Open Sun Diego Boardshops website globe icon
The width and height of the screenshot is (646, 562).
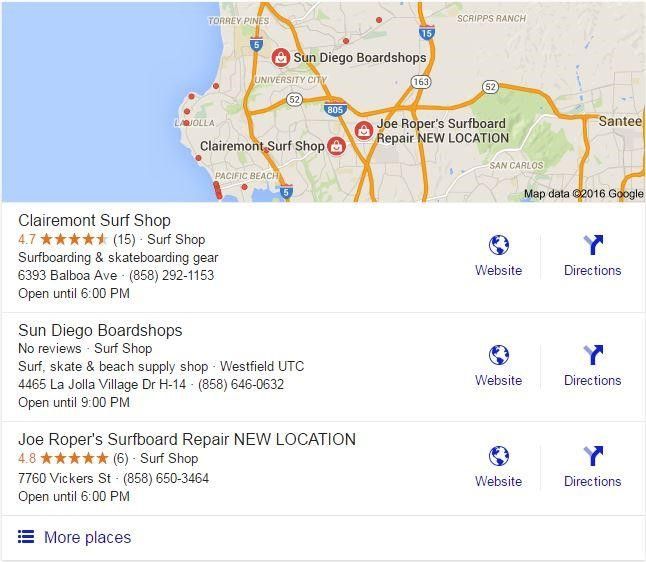click(498, 355)
